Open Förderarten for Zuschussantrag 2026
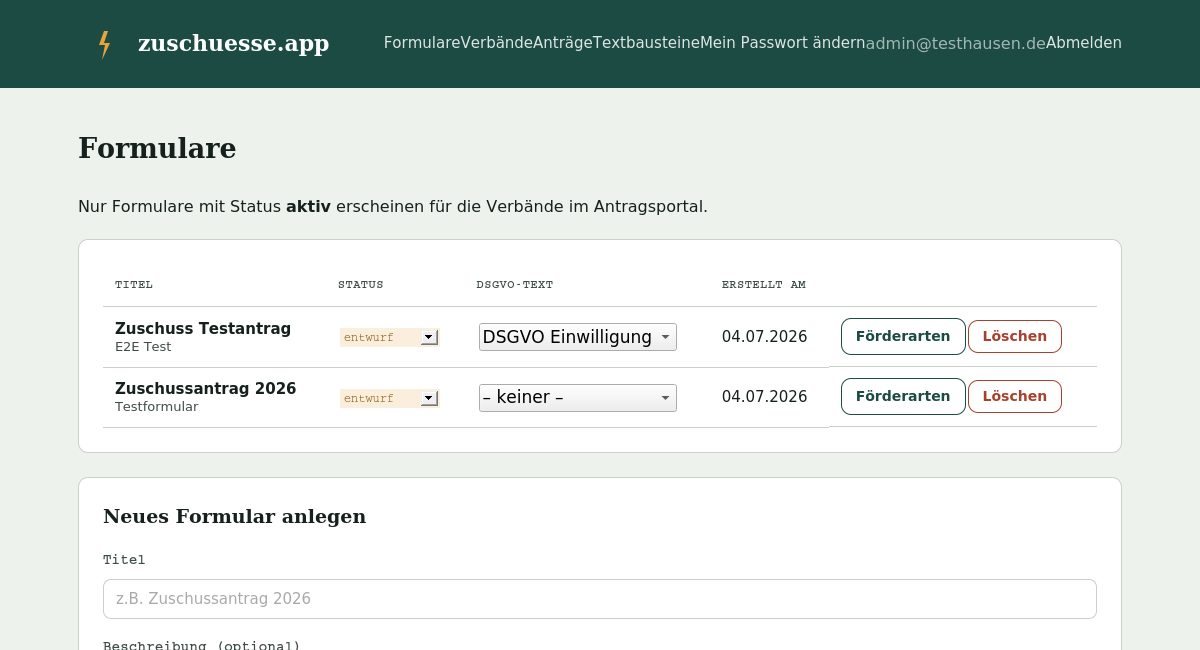This screenshot has height=650, width=1200. click(x=903, y=396)
